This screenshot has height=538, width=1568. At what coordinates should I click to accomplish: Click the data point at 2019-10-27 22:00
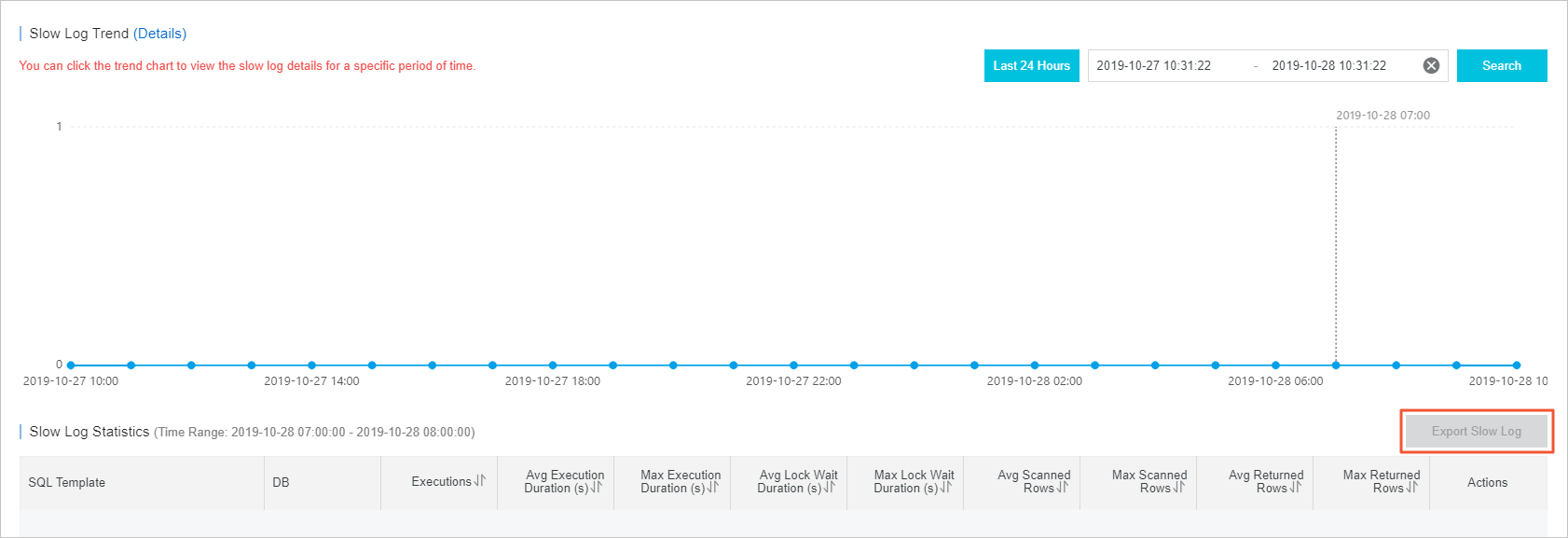coord(793,366)
